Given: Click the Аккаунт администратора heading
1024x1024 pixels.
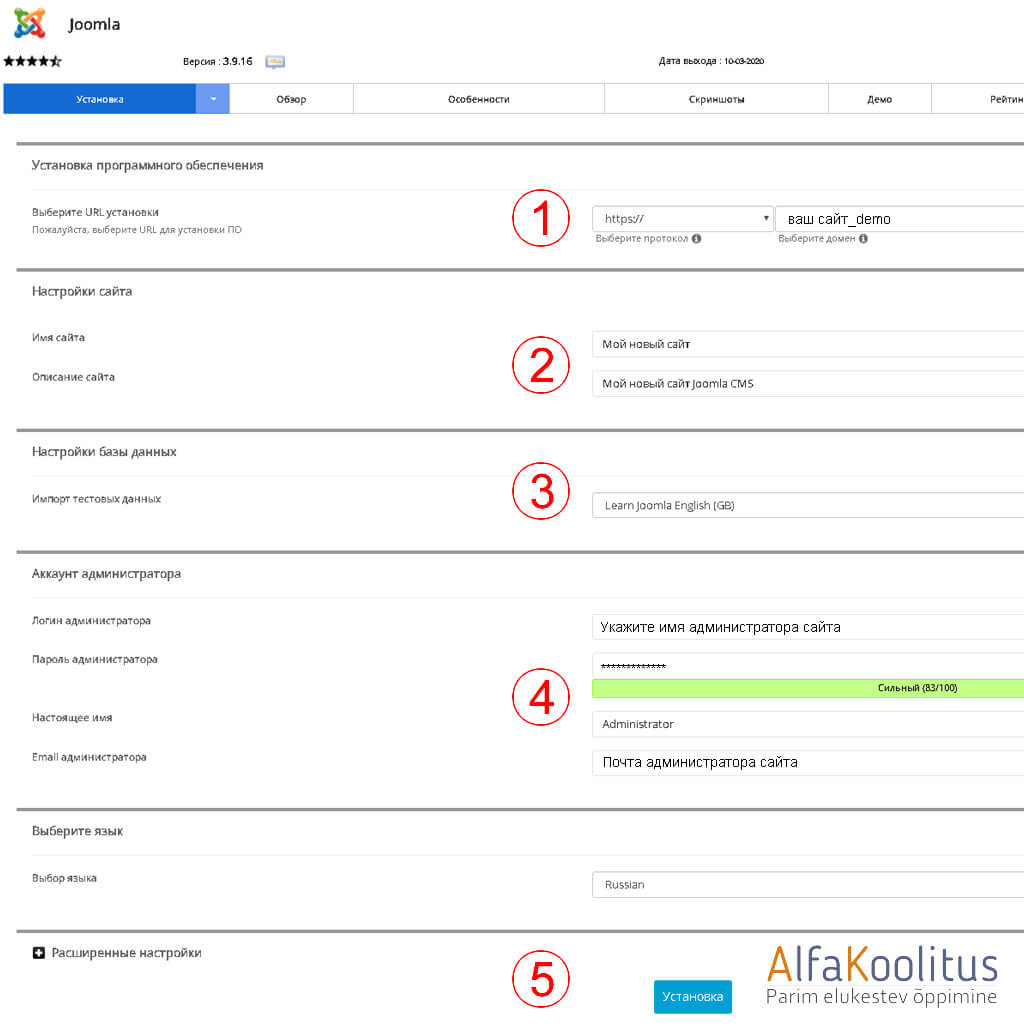Looking at the screenshot, I should click(x=106, y=574).
